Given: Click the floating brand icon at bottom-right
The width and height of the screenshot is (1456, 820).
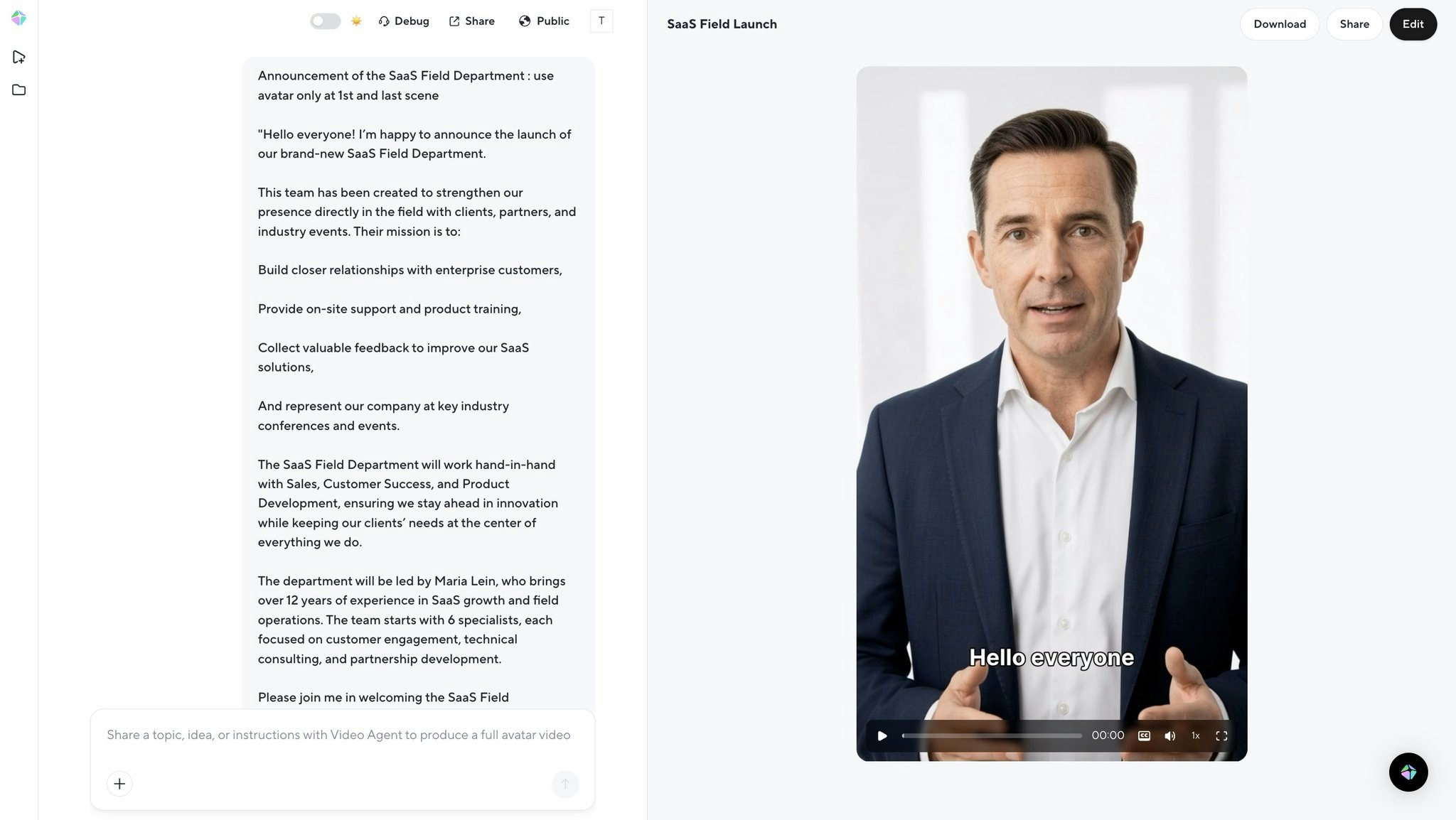Looking at the screenshot, I should (x=1408, y=772).
